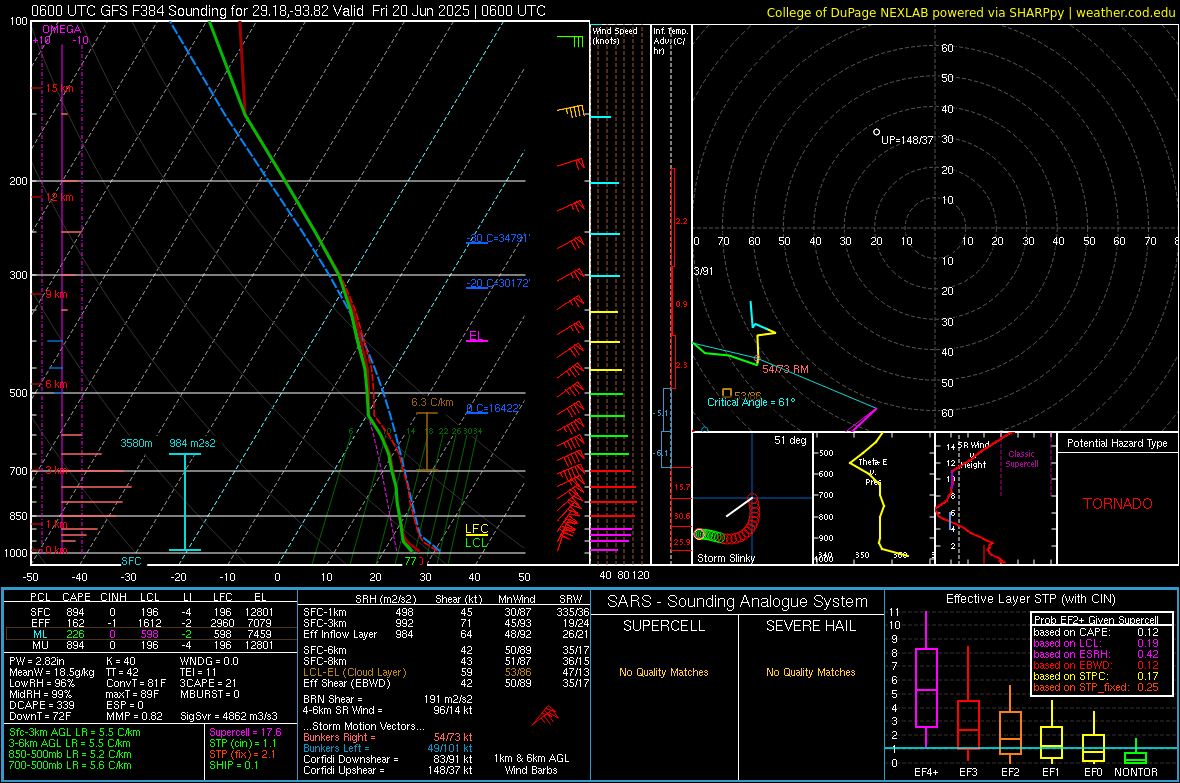Click the Bunkers Left = 49/101 kt line
Screen dimensions: 1180x783
pos(388,748)
